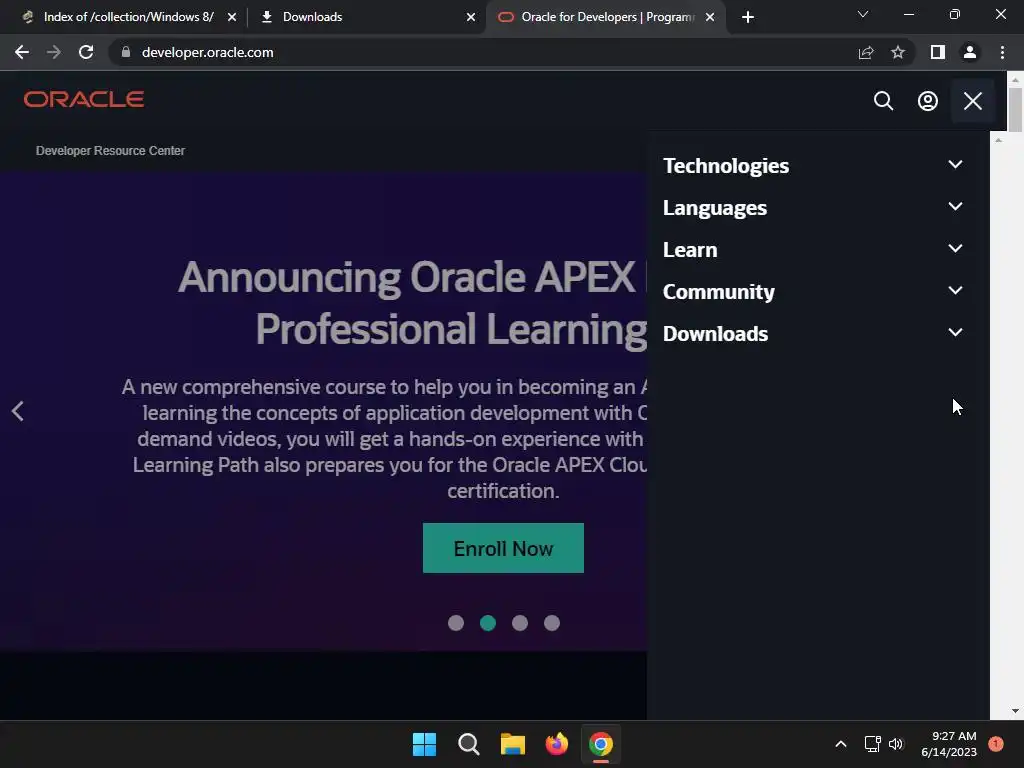Open the tab search chevron in title bar
The width and height of the screenshot is (1024, 768).
point(863,14)
